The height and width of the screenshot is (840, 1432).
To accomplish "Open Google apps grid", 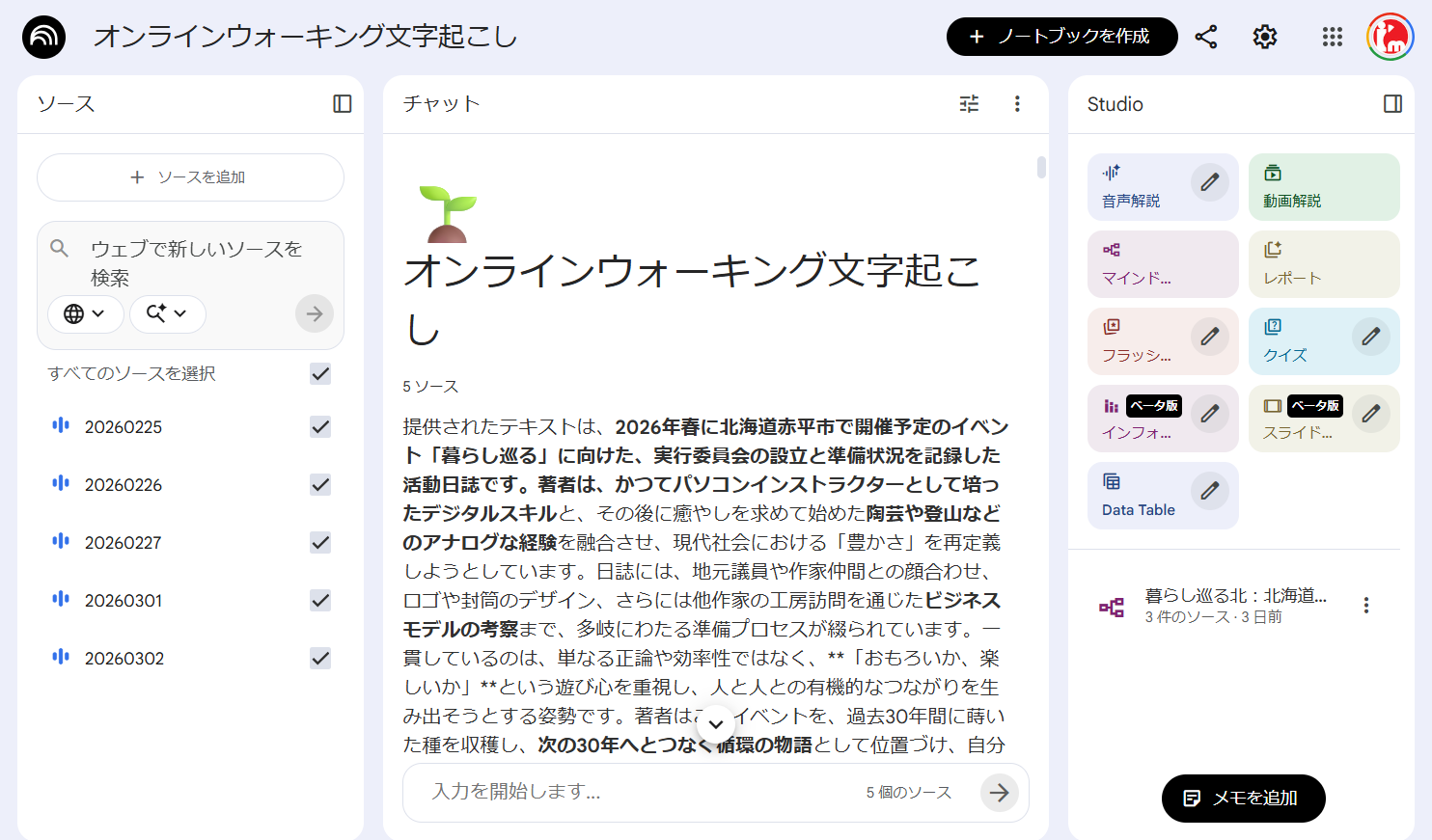I will [1332, 37].
